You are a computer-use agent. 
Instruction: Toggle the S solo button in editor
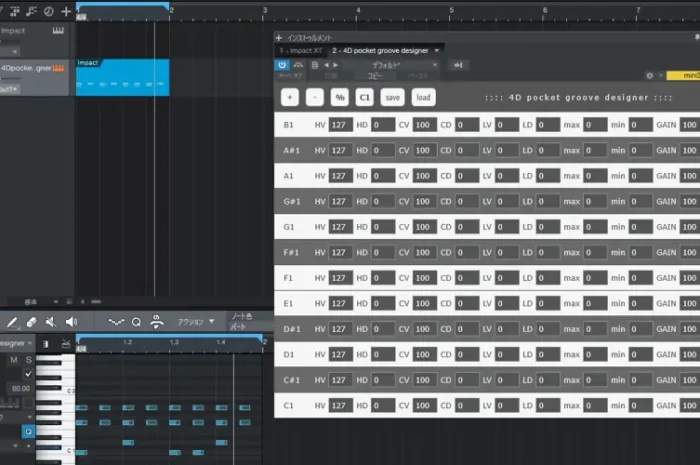click(29, 360)
